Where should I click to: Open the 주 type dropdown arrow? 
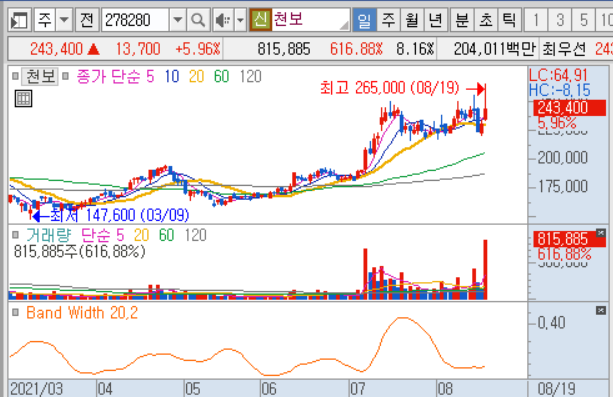(x=65, y=20)
